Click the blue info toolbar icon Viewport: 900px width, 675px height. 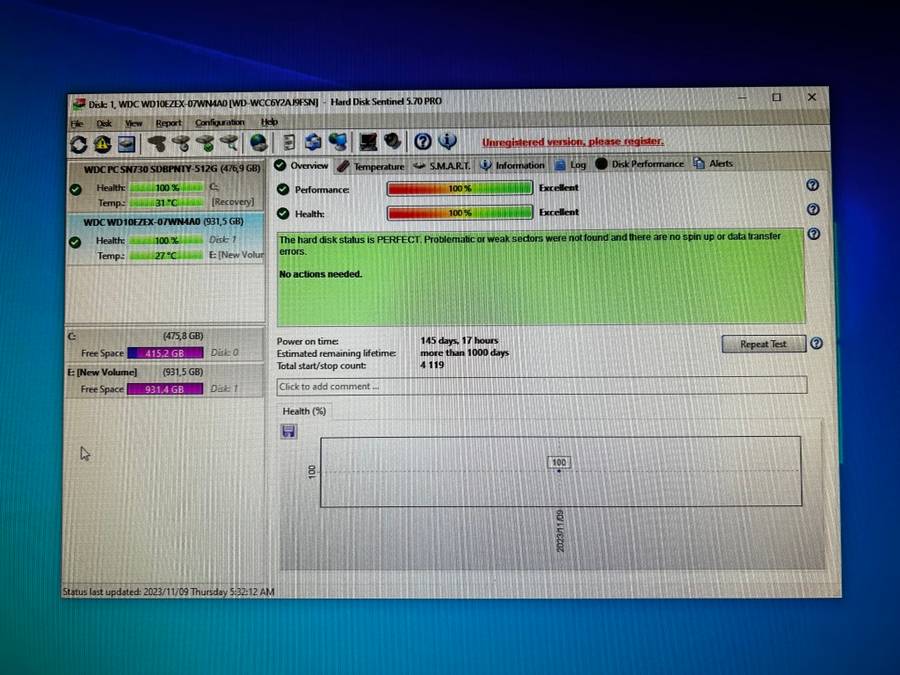click(447, 142)
